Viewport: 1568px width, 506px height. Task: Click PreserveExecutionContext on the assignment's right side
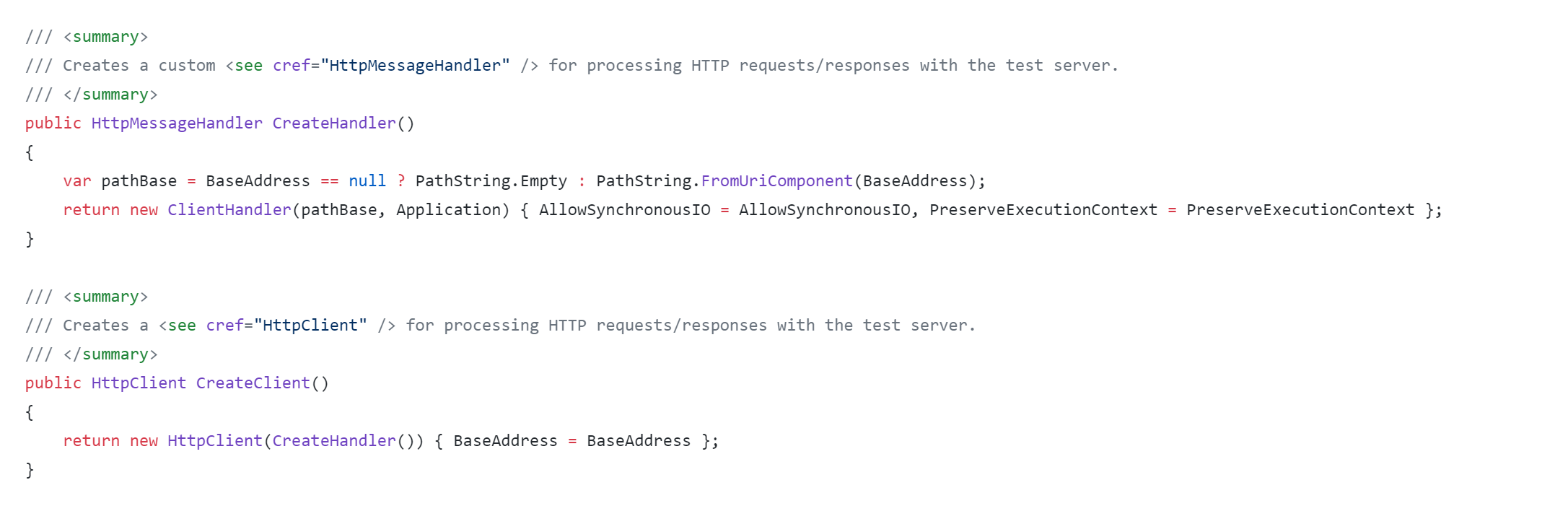click(x=1300, y=210)
